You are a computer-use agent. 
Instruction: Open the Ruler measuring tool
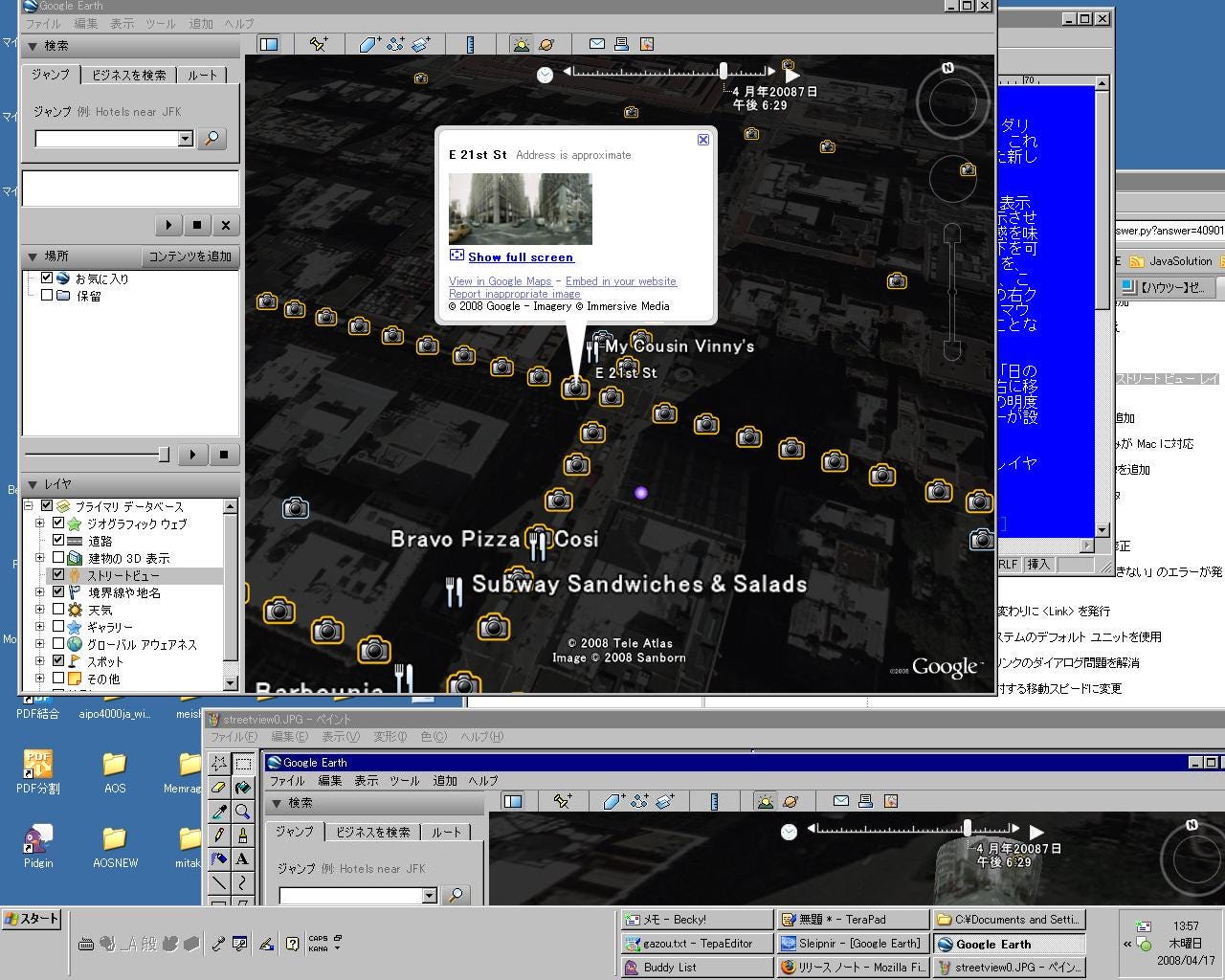tap(470, 44)
